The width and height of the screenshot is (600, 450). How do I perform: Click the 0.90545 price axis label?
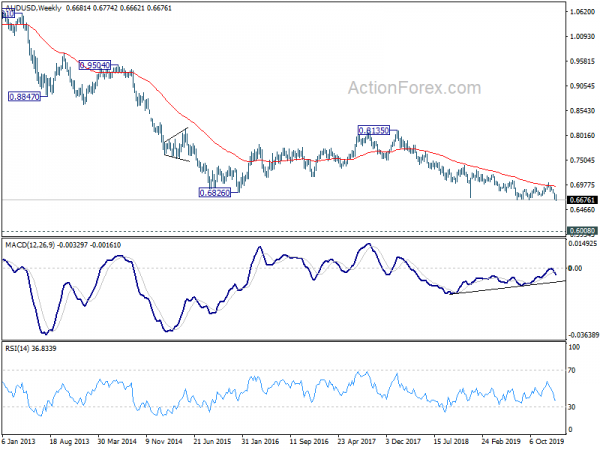[582, 86]
